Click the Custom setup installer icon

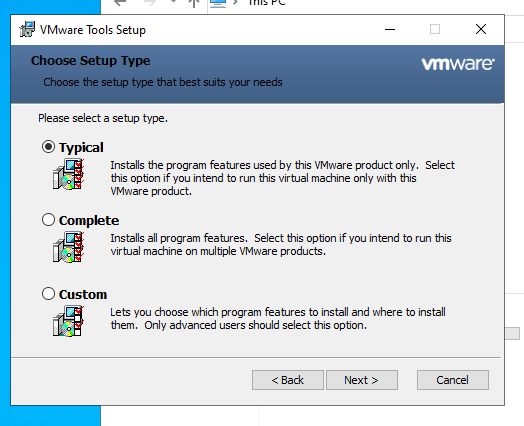(x=69, y=321)
